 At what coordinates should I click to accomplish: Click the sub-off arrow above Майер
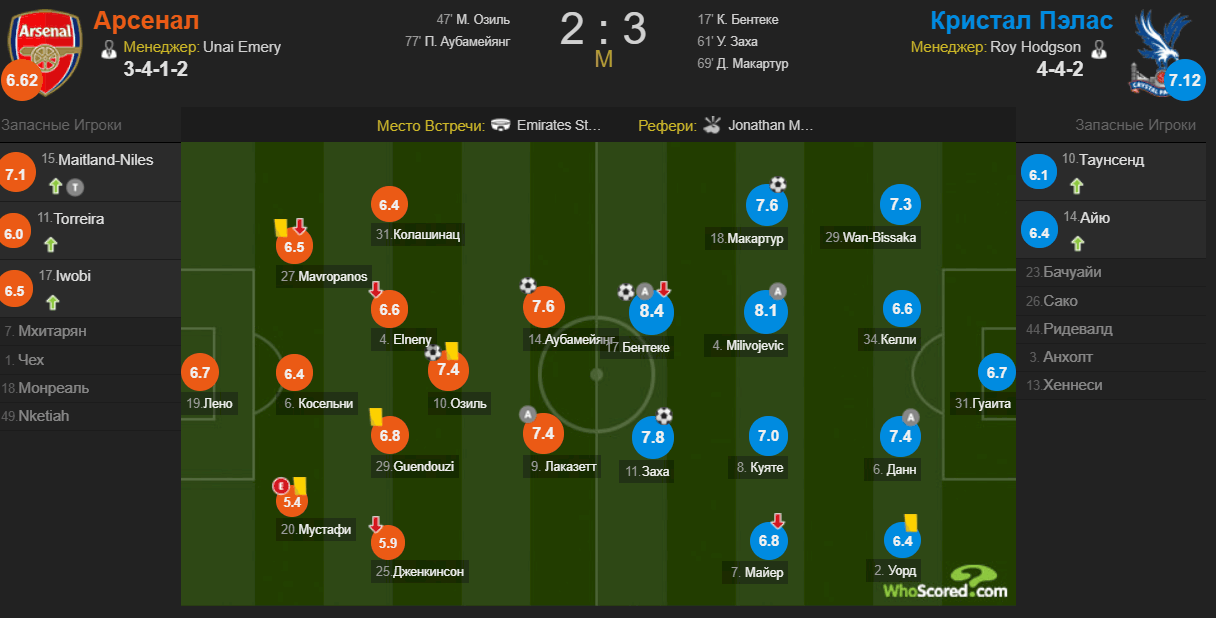coord(778,520)
